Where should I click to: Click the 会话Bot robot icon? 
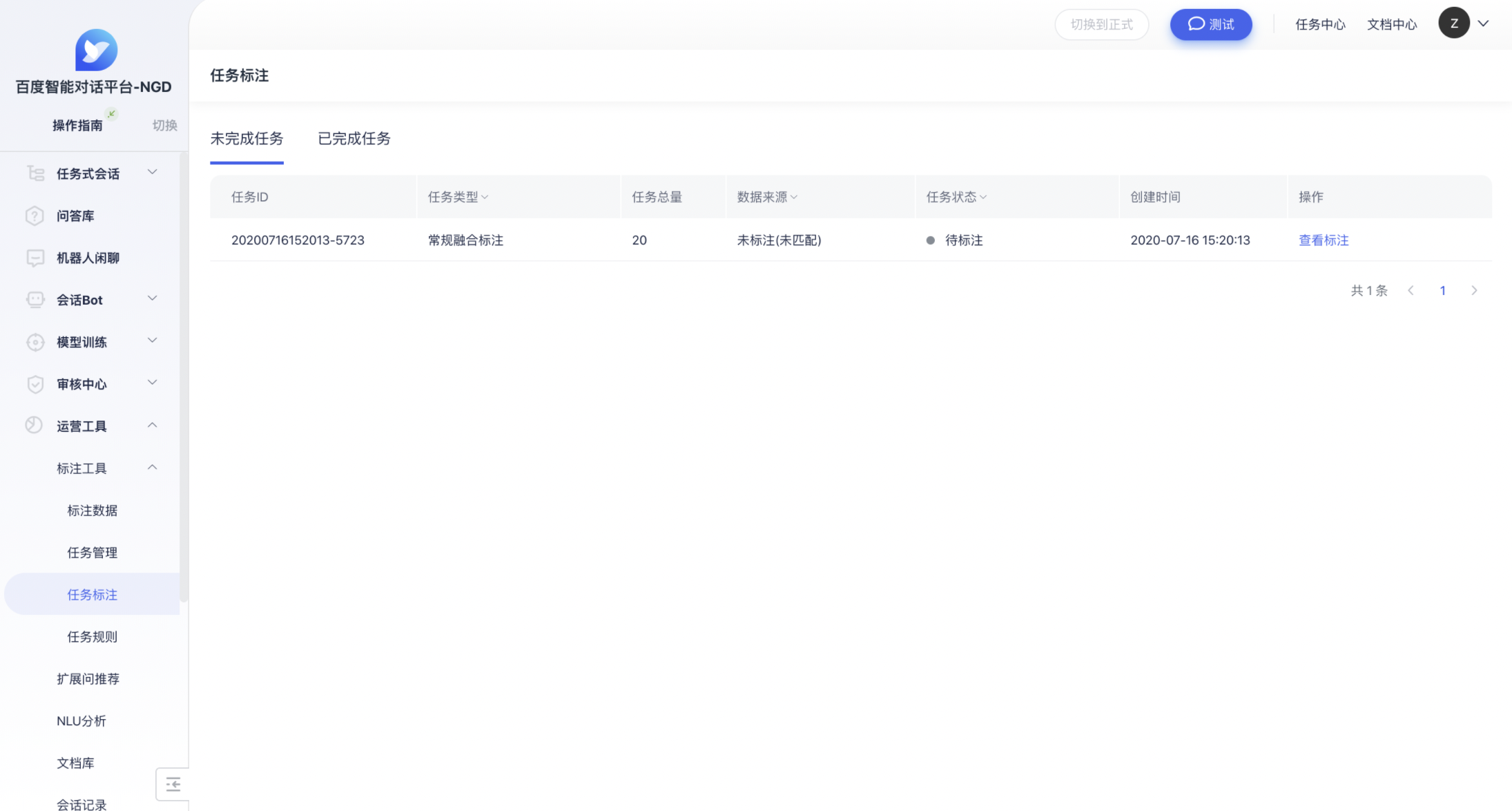(35, 300)
